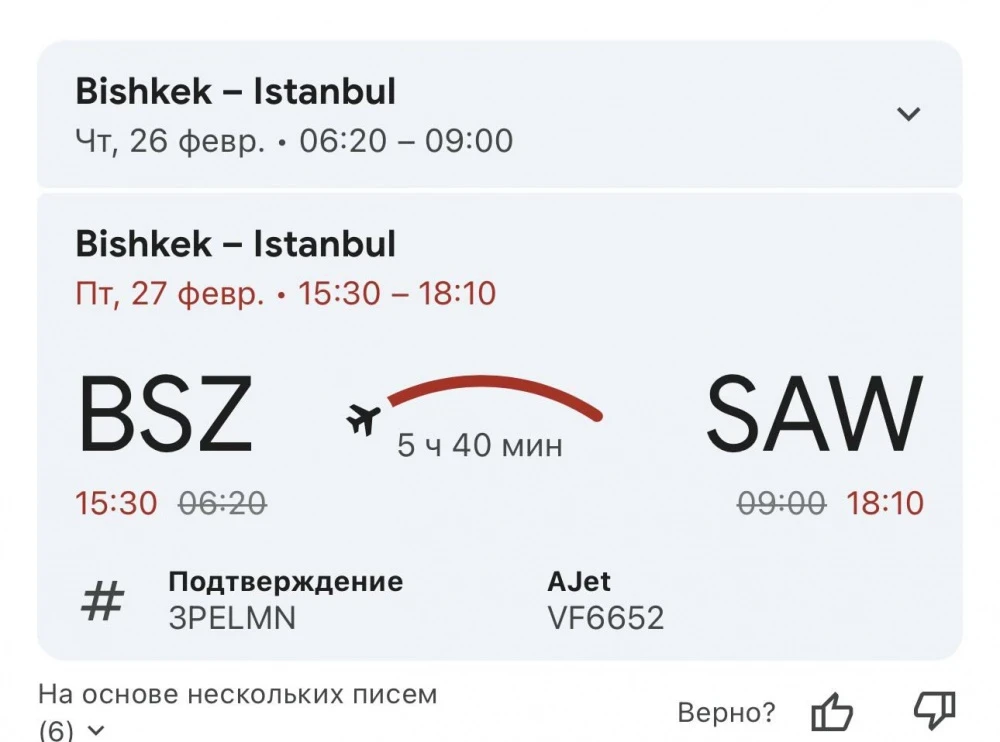Click the confirmation code 3PELMN
This screenshot has height=742, width=1000.
click(x=232, y=618)
